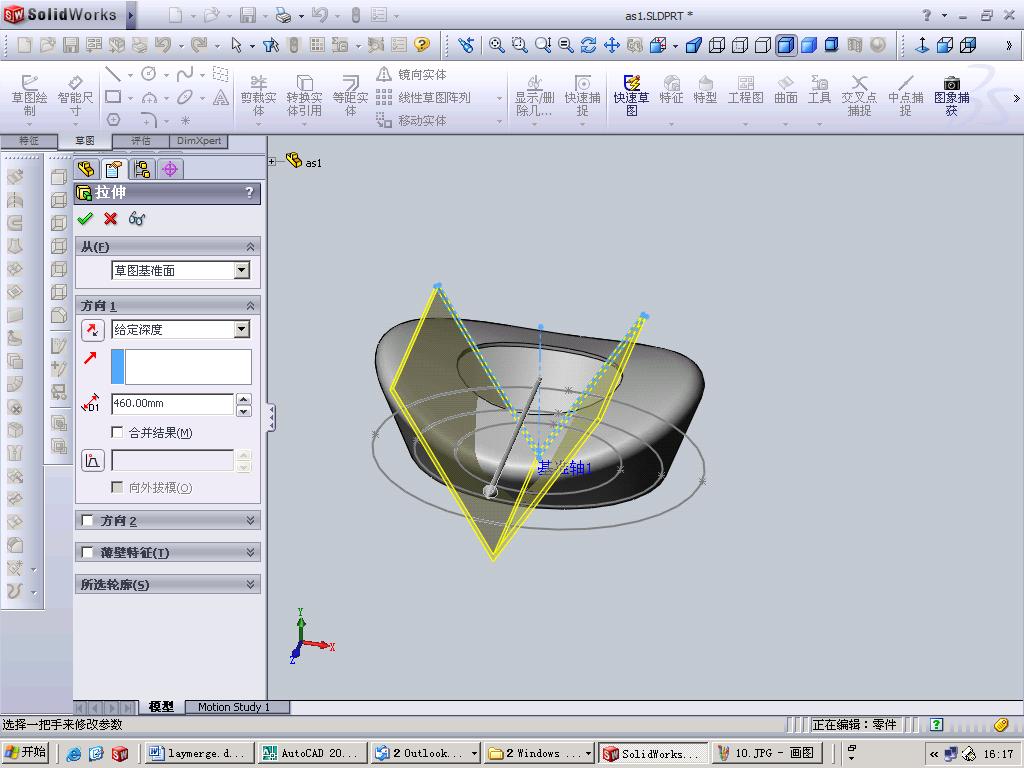Open 给定深度 end condition dropdown

click(242, 329)
